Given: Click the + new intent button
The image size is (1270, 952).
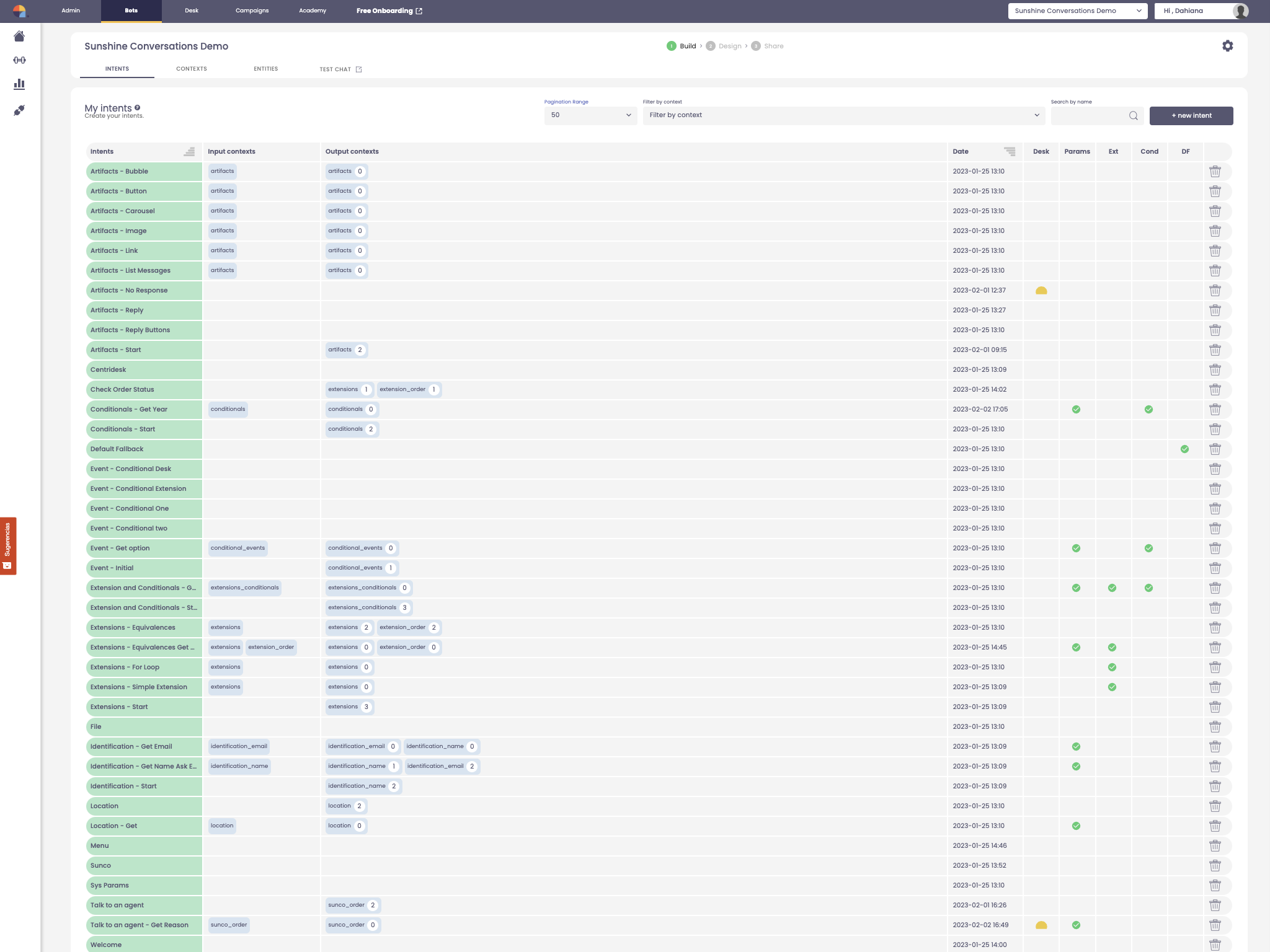Looking at the screenshot, I should coord(1191,116).
